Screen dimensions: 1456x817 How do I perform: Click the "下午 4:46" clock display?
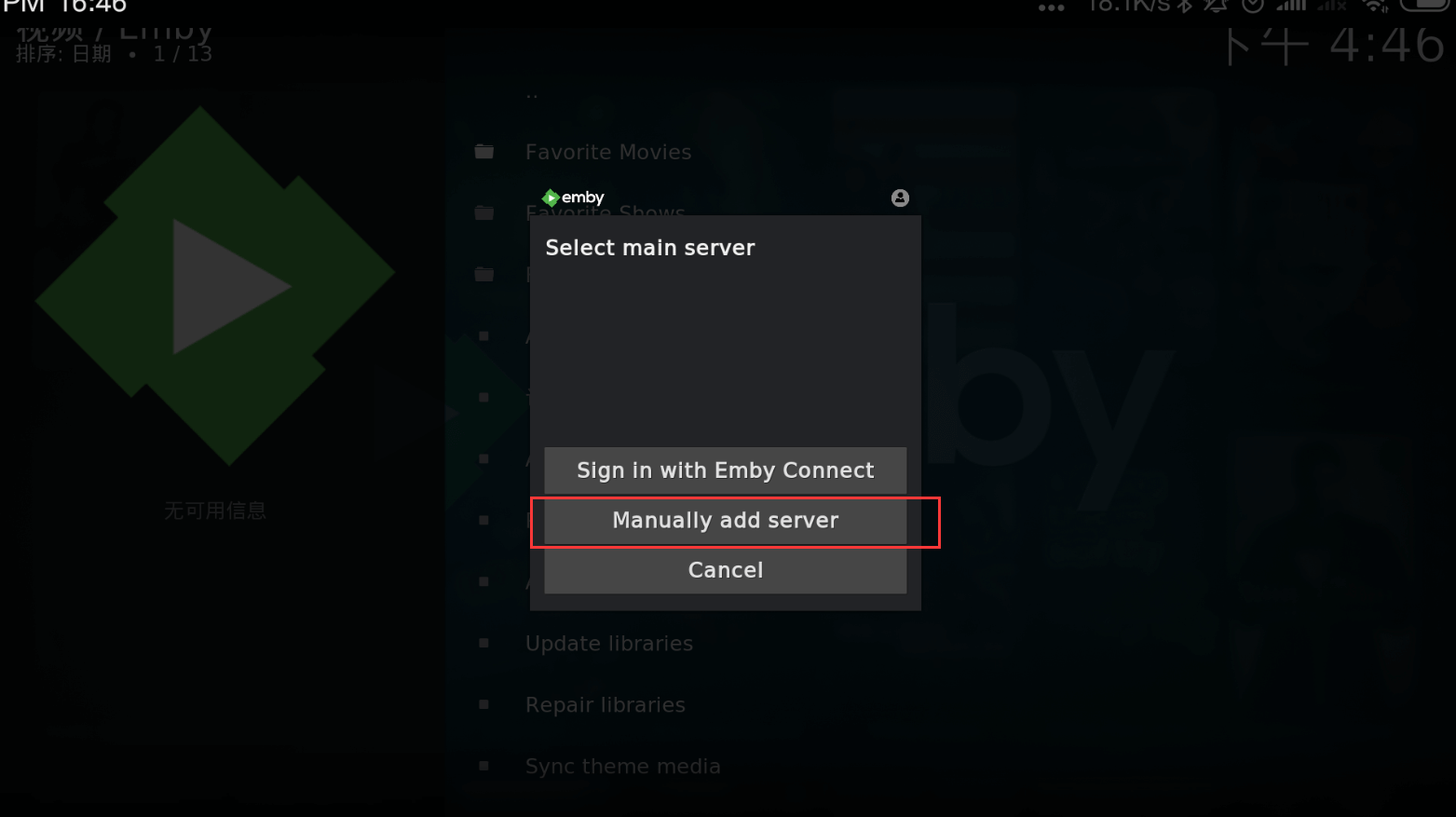[1335, 45]
